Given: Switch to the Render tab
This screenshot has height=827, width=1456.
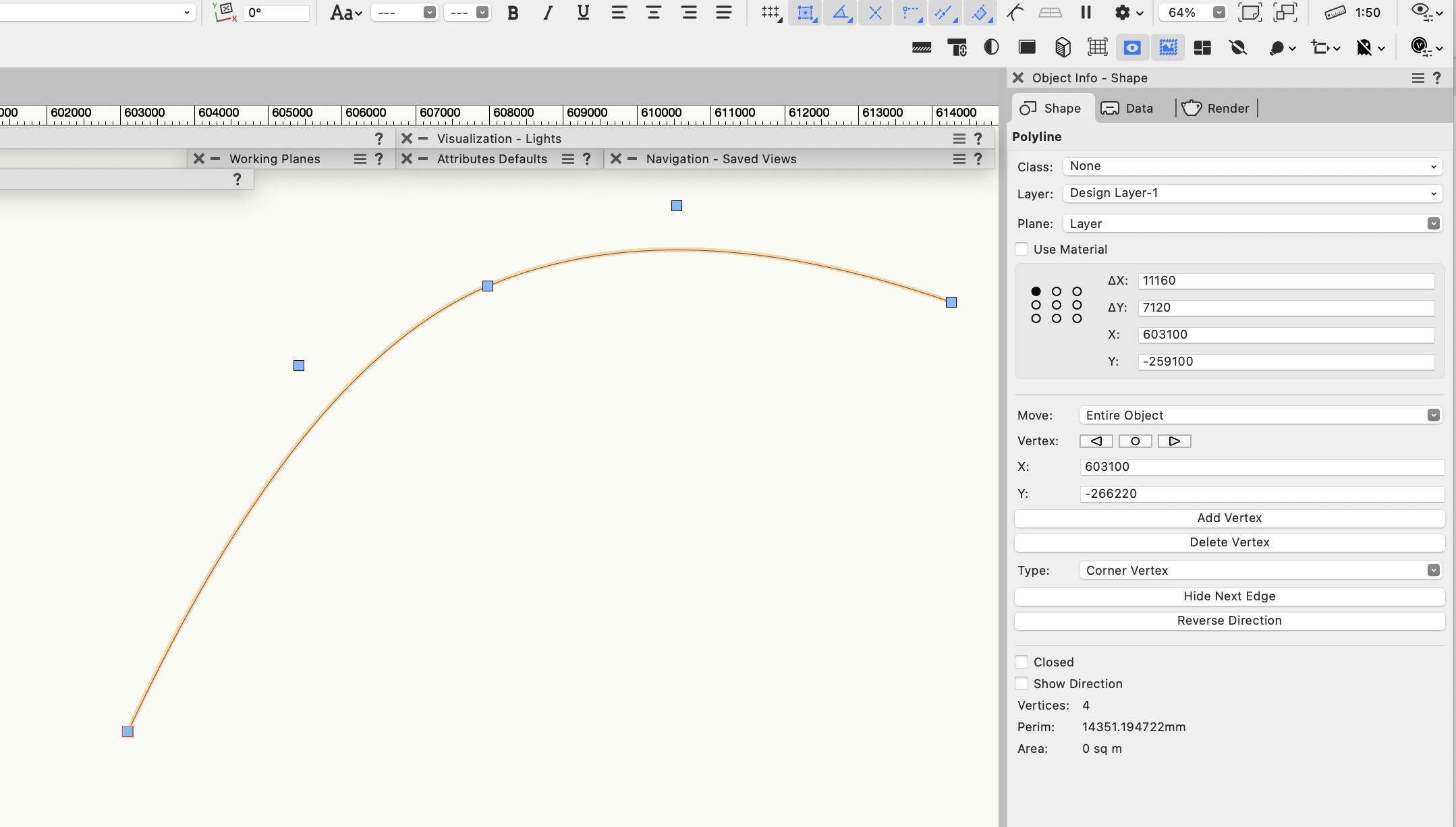Looking at the screenshot, I should (1216, 108).
